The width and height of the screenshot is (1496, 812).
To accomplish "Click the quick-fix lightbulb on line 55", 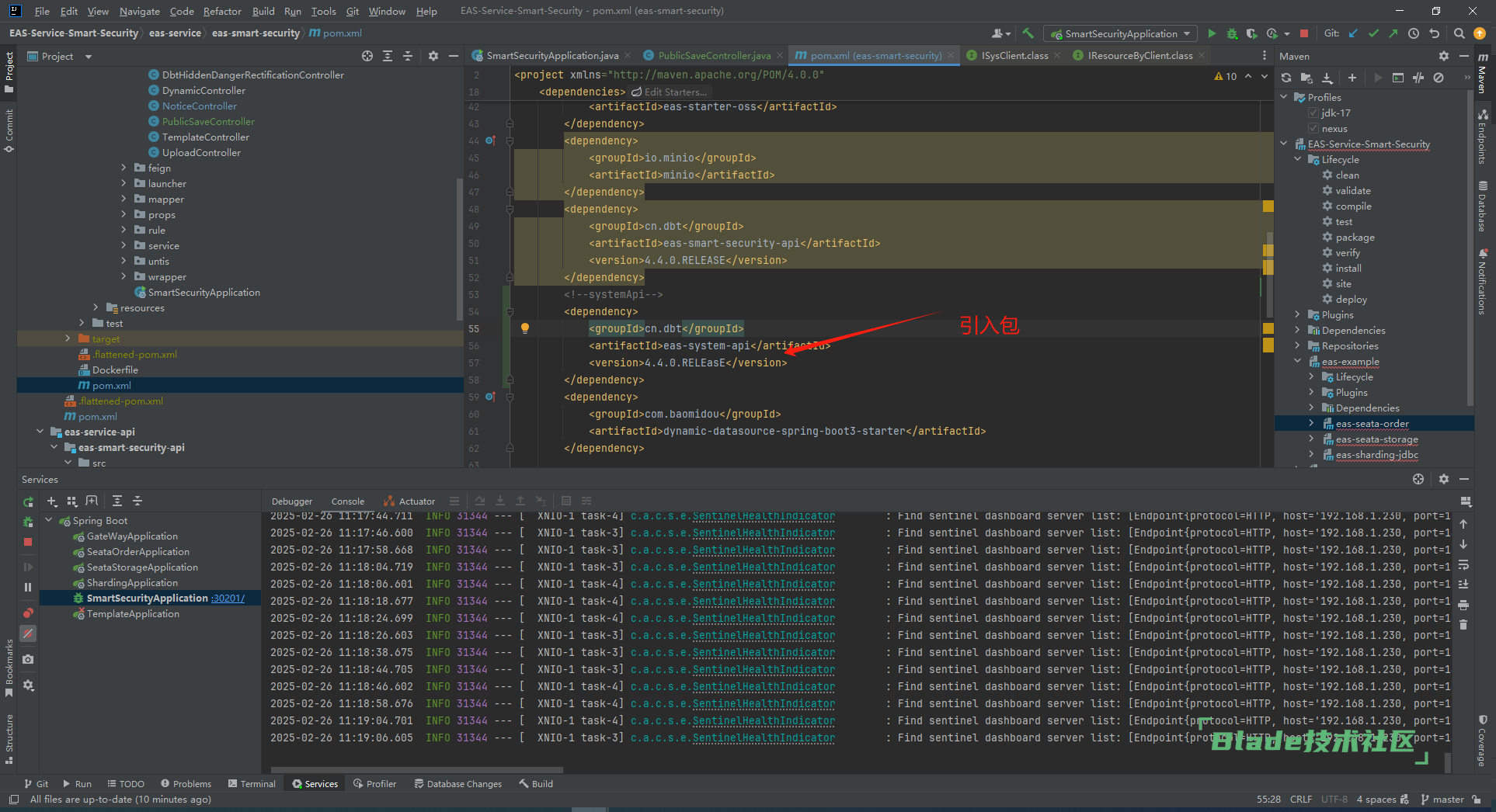I will (525, 328).
